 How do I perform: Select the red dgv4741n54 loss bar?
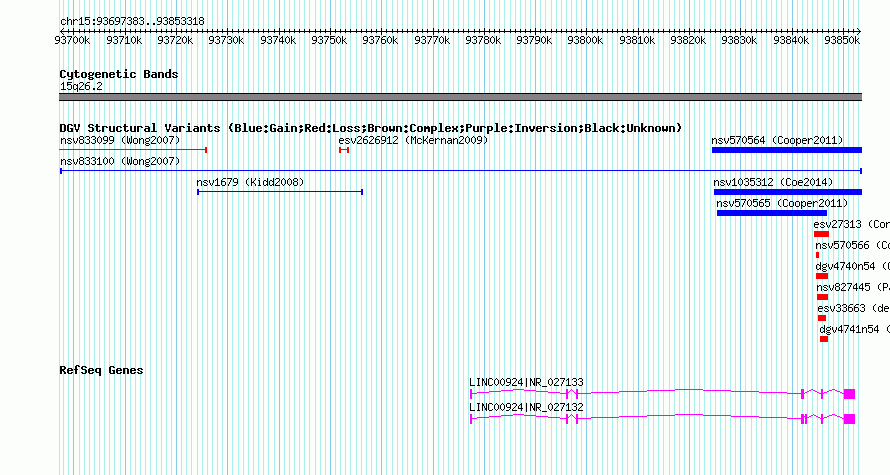tap(824, 339)
